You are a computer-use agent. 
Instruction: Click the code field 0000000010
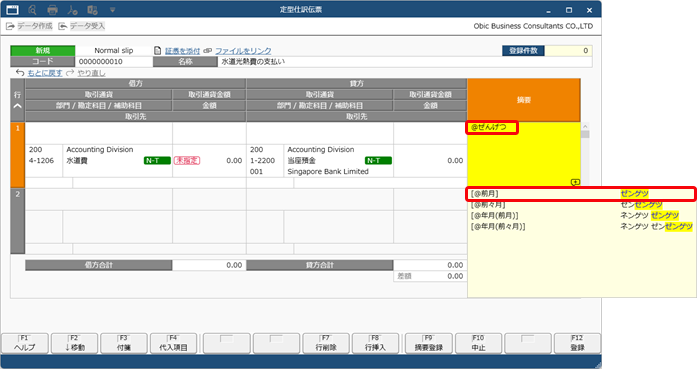click(x=114, y=62)
